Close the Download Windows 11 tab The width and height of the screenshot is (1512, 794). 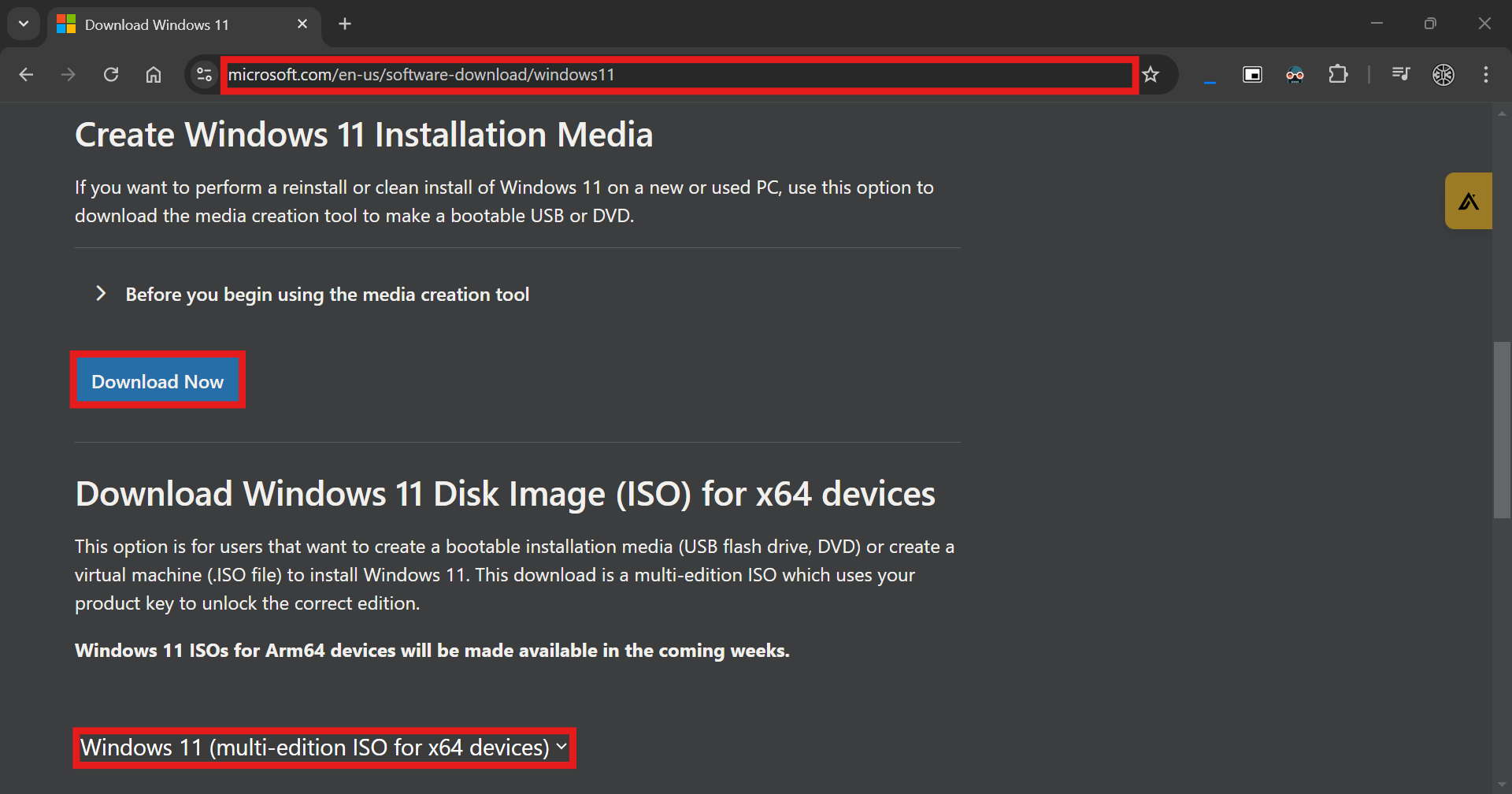click(302, 24)
